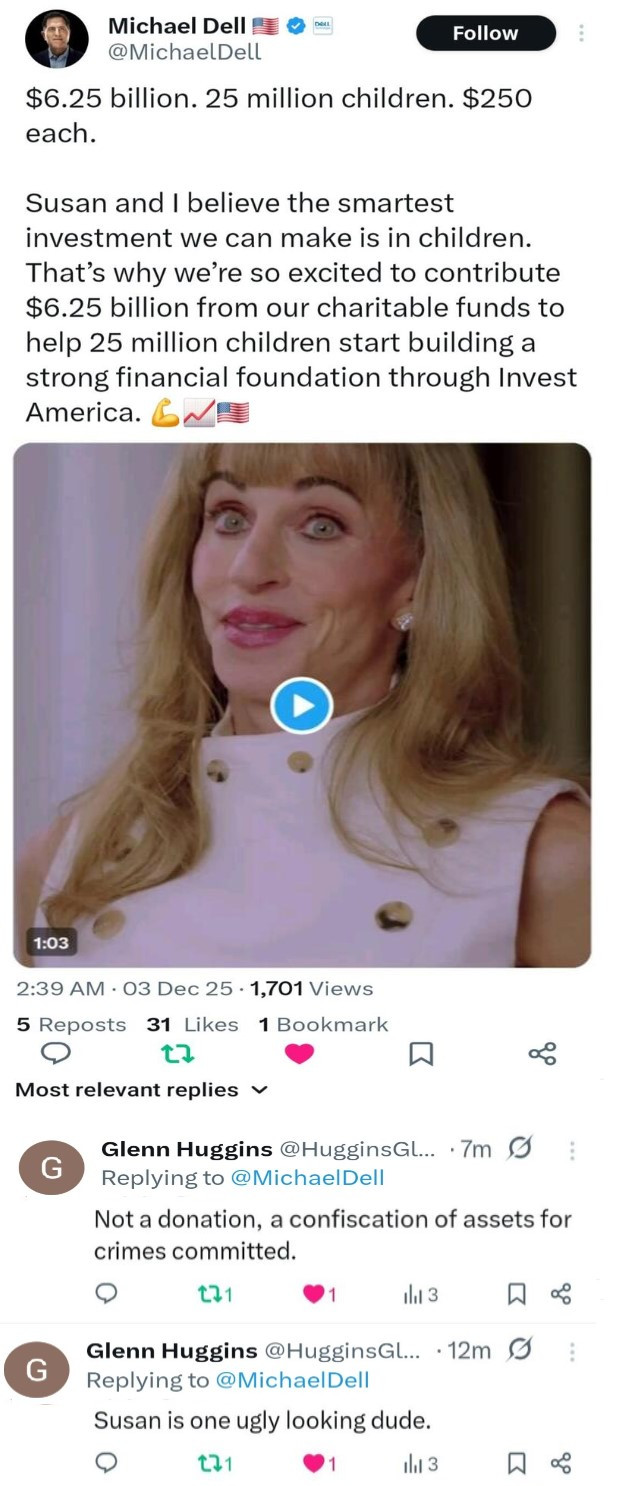The width and height of the screenshot is (634, 1486).
Task: Open more options on first reply
Action: (572, 1150)
